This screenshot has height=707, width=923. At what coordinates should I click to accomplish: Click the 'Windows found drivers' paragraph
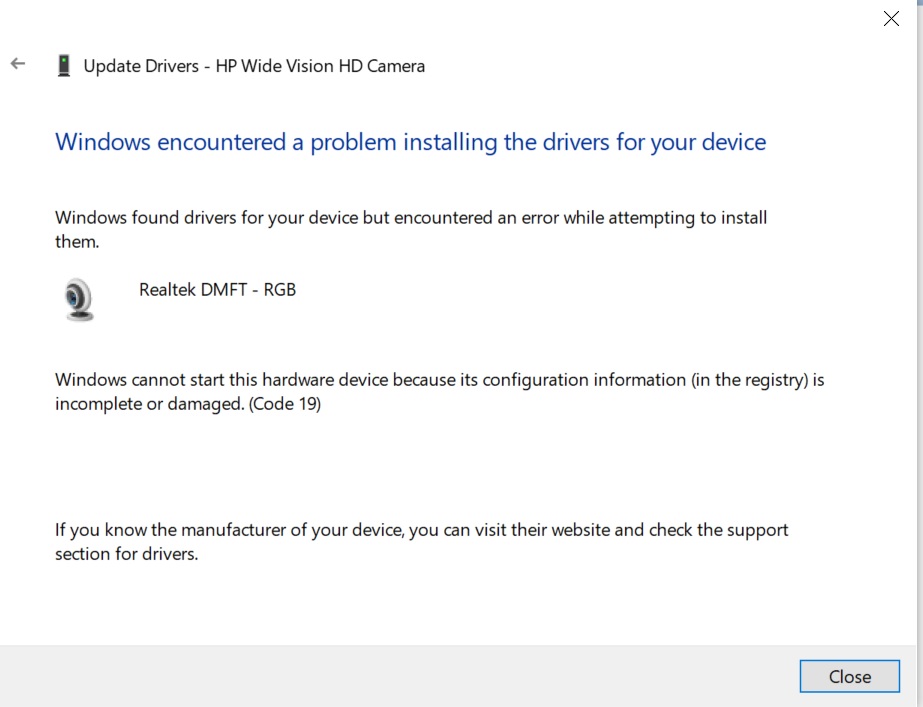click(411, 230)
